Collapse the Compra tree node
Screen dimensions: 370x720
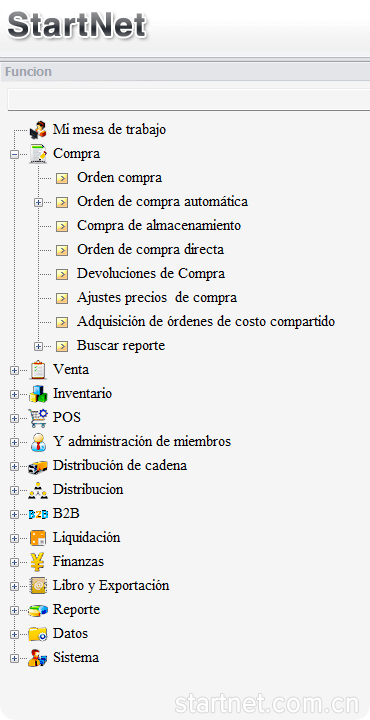(x=14, y=155)
